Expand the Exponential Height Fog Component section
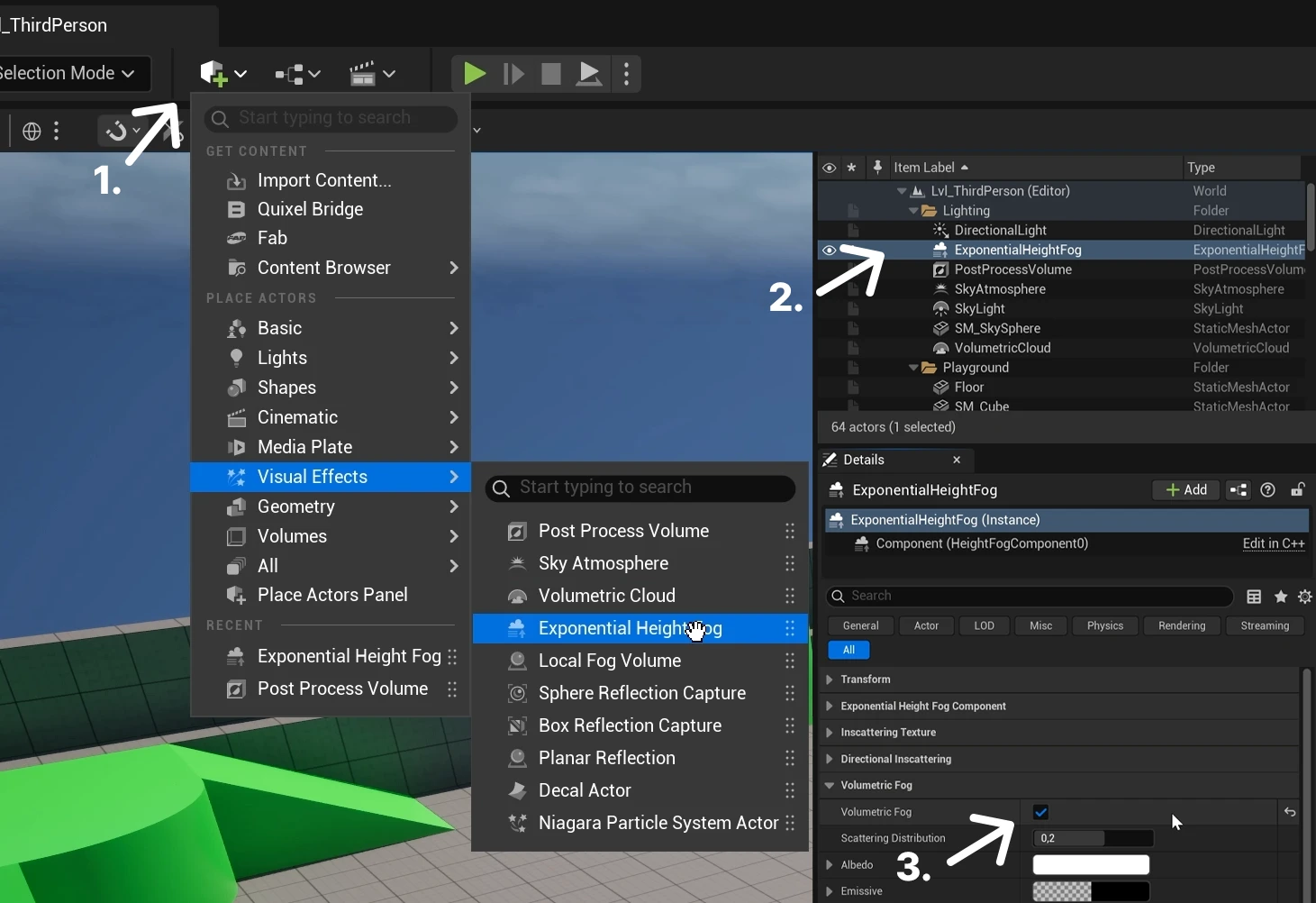 pos(830,707)
